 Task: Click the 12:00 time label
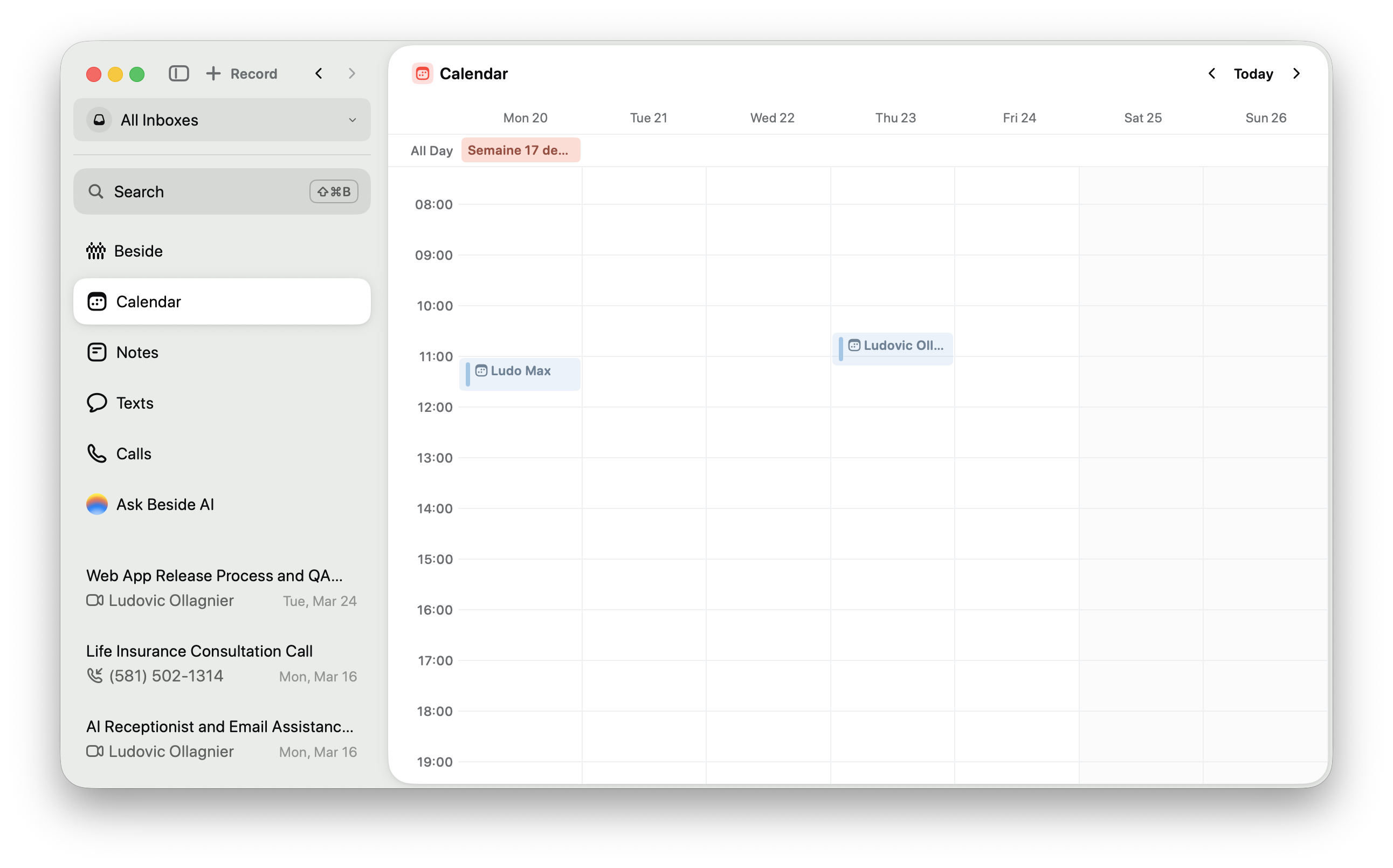(435, 407)
